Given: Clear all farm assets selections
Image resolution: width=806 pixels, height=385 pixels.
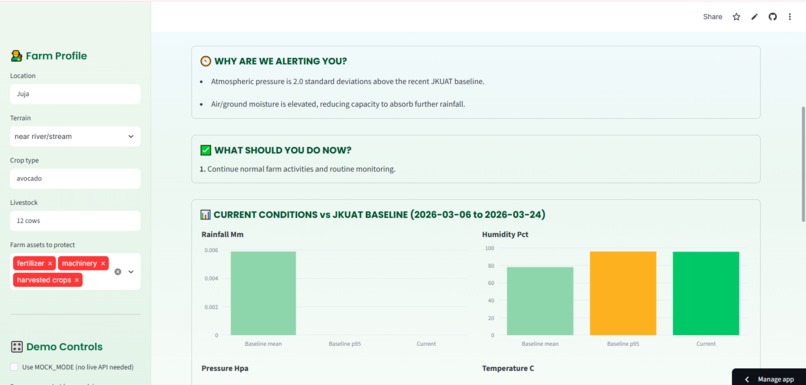Looking at the screenshot, I should pos(118,271).
